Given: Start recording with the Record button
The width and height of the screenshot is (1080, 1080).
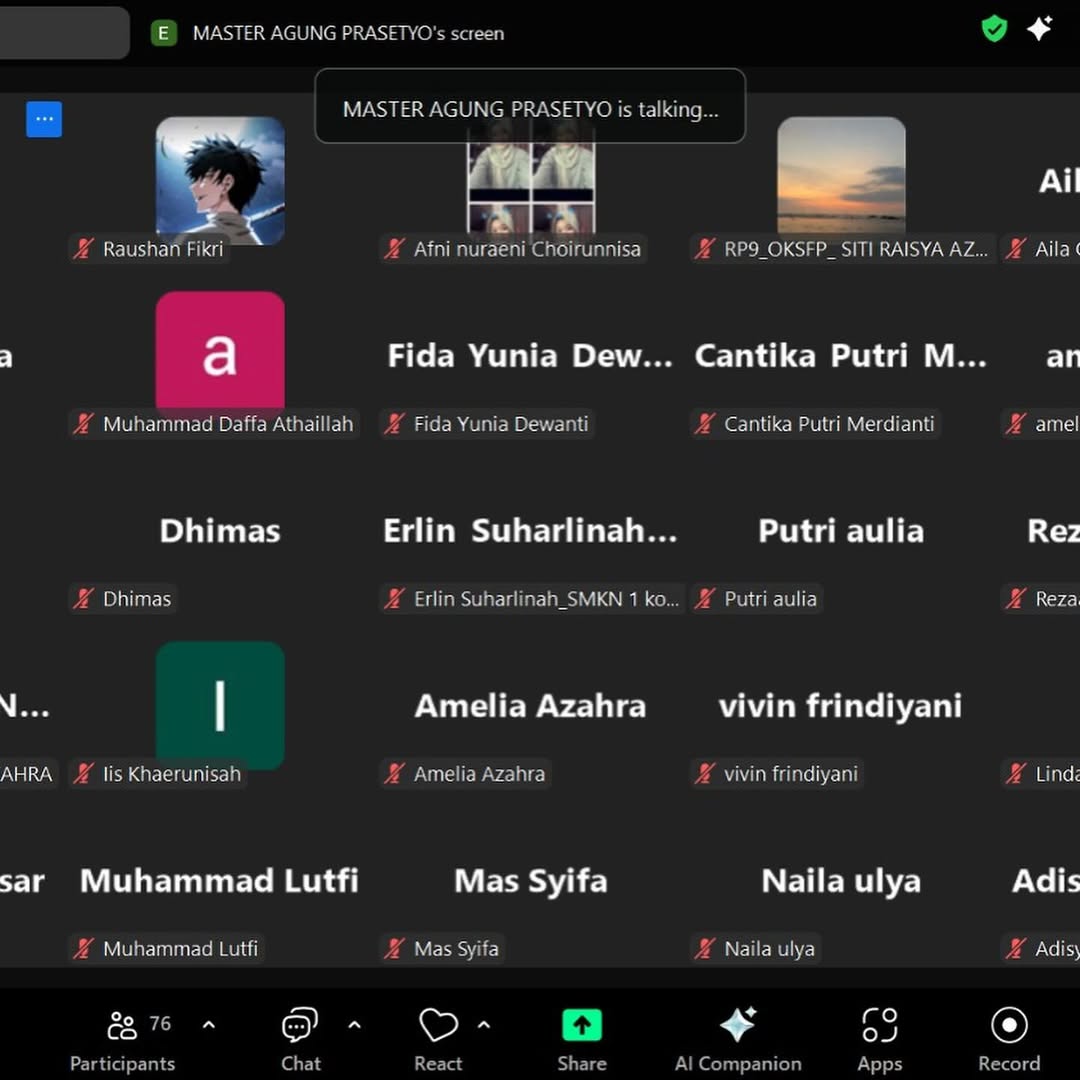Looking at the screenshot, I should (1008, 1038).
